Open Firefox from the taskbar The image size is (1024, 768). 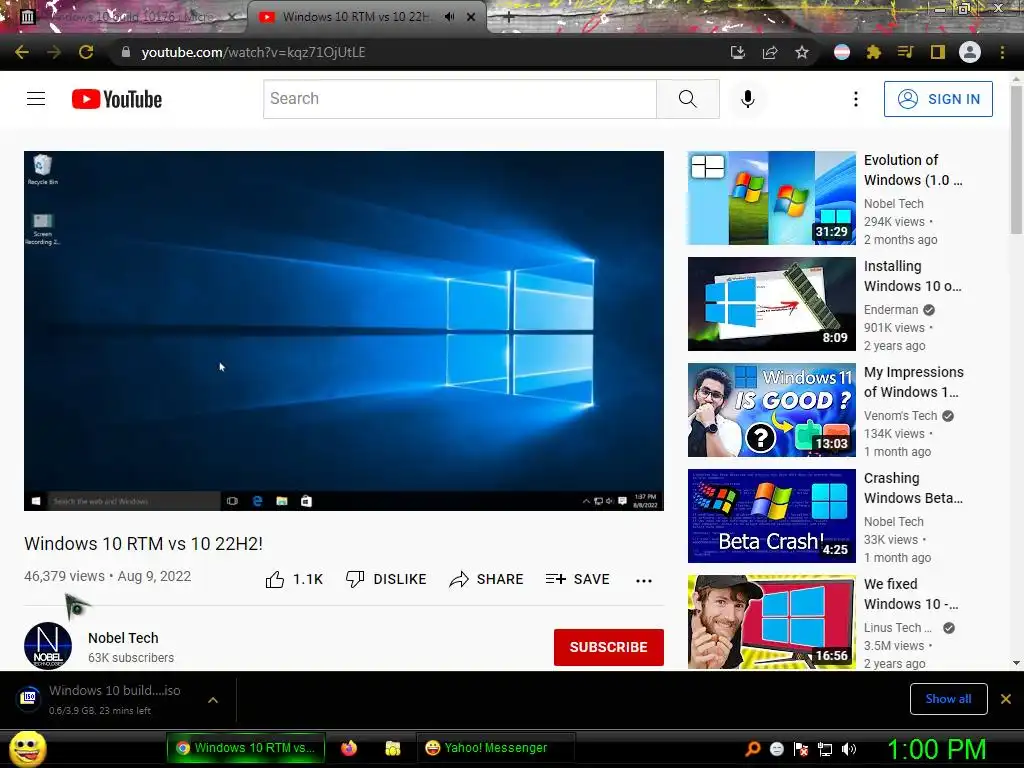click(349, 748)
